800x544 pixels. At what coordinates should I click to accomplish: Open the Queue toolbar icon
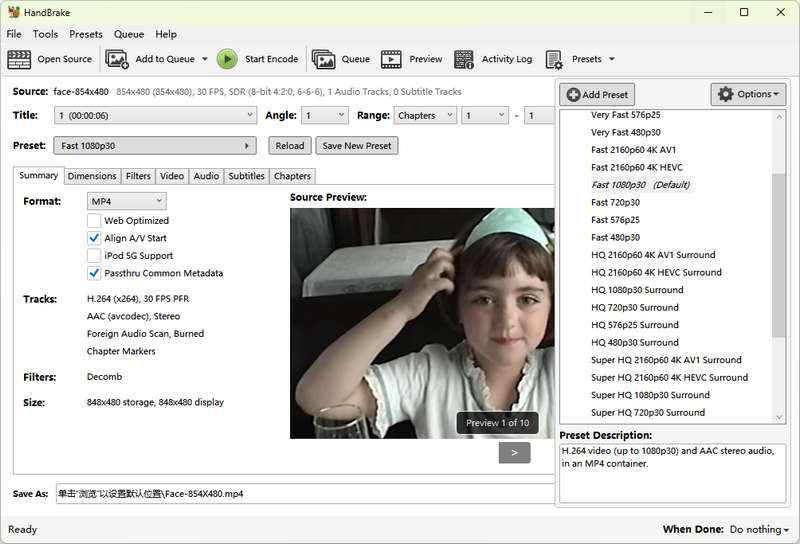click(323, 59)
